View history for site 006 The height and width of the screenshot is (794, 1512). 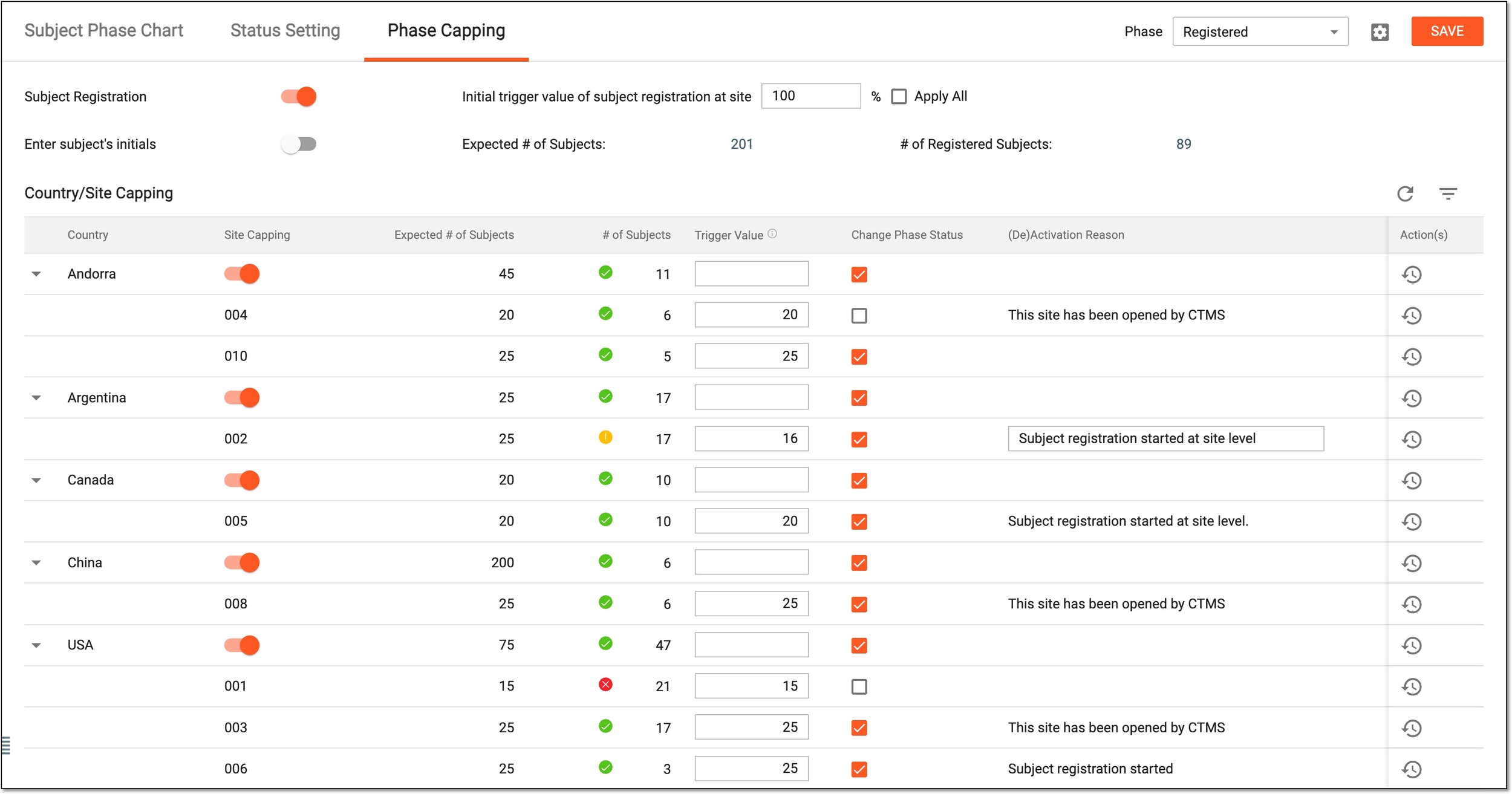click(x=1412, y=769)
